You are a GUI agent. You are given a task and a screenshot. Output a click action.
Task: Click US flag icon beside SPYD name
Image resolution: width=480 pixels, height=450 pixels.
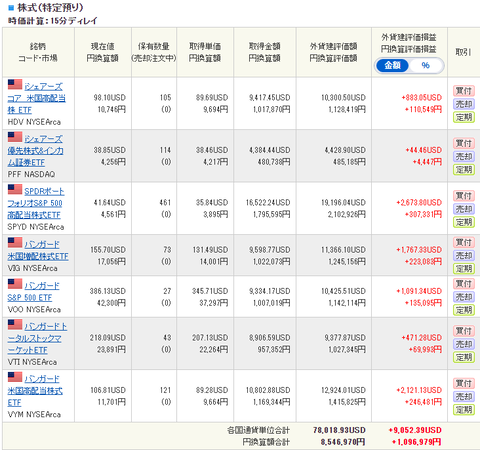pyautogui.click(x=15, y=189)
